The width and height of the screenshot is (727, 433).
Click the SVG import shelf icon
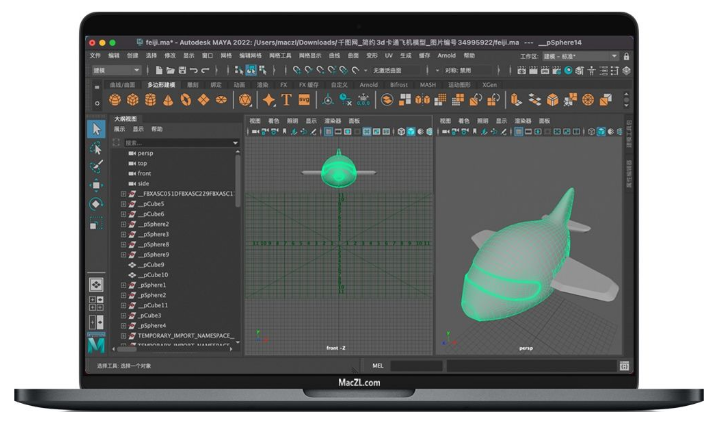click(x=304, y=100)
